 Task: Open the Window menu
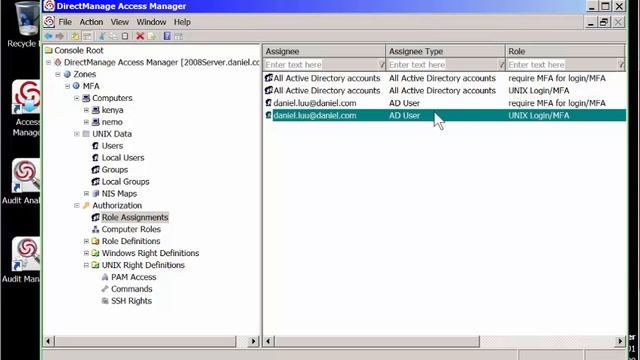click(x=151, y=22)
